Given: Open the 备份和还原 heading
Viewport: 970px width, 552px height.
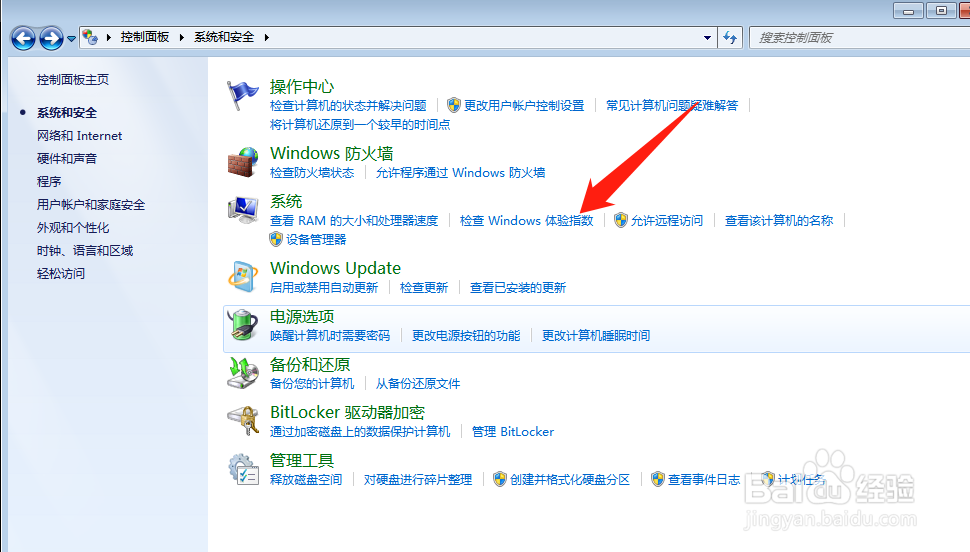Looking at the screenshot, I should tap(310, 365).
